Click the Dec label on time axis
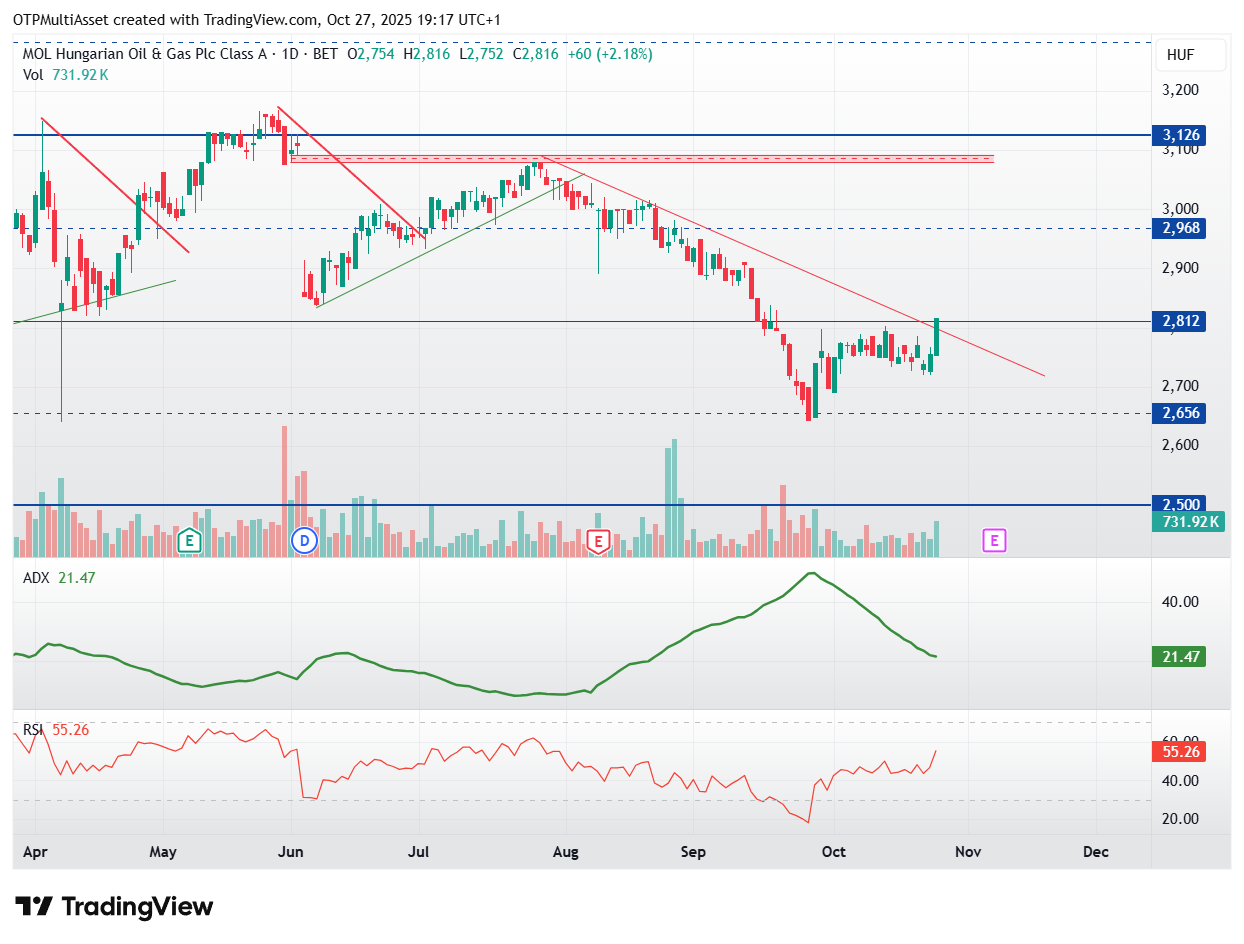Viewport: 1244px width, 944px height. tap(1096, 852)
